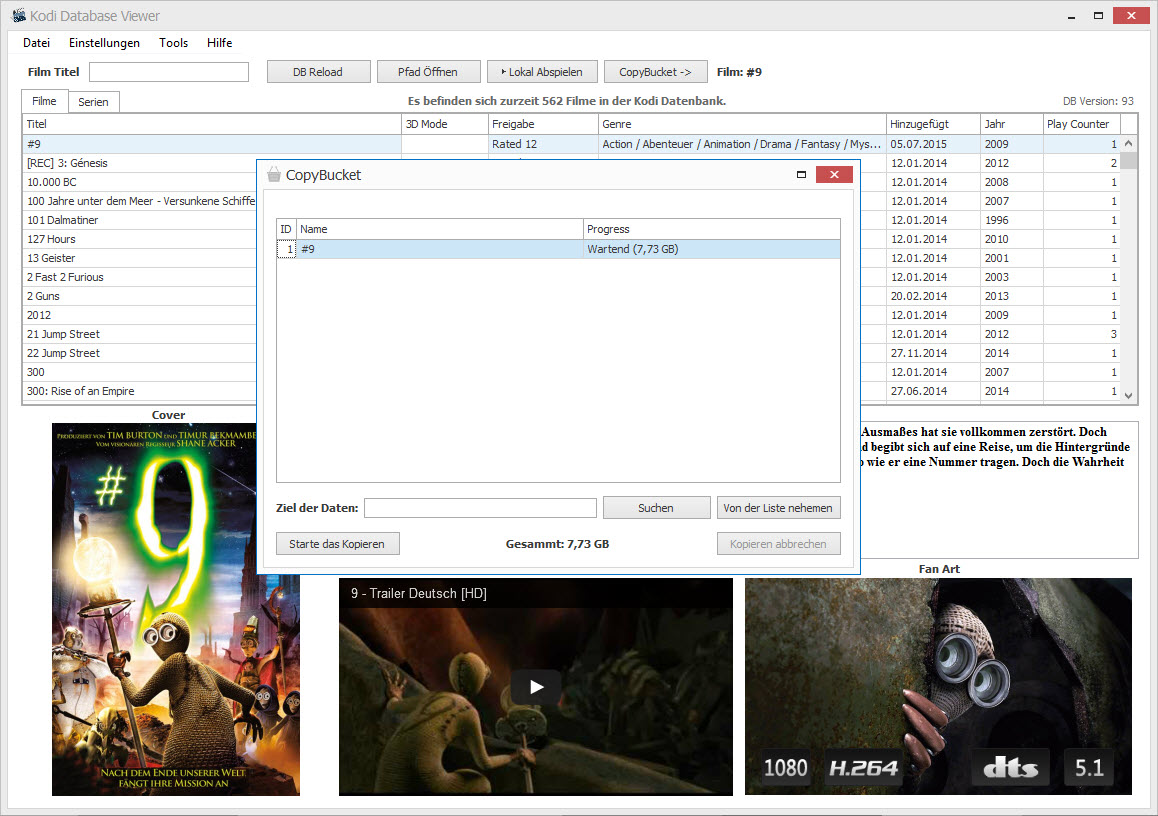Viewport: 1158px width, 816px height.
Task: Click the 5.1 channels badge
Action: click(1089, 768)
